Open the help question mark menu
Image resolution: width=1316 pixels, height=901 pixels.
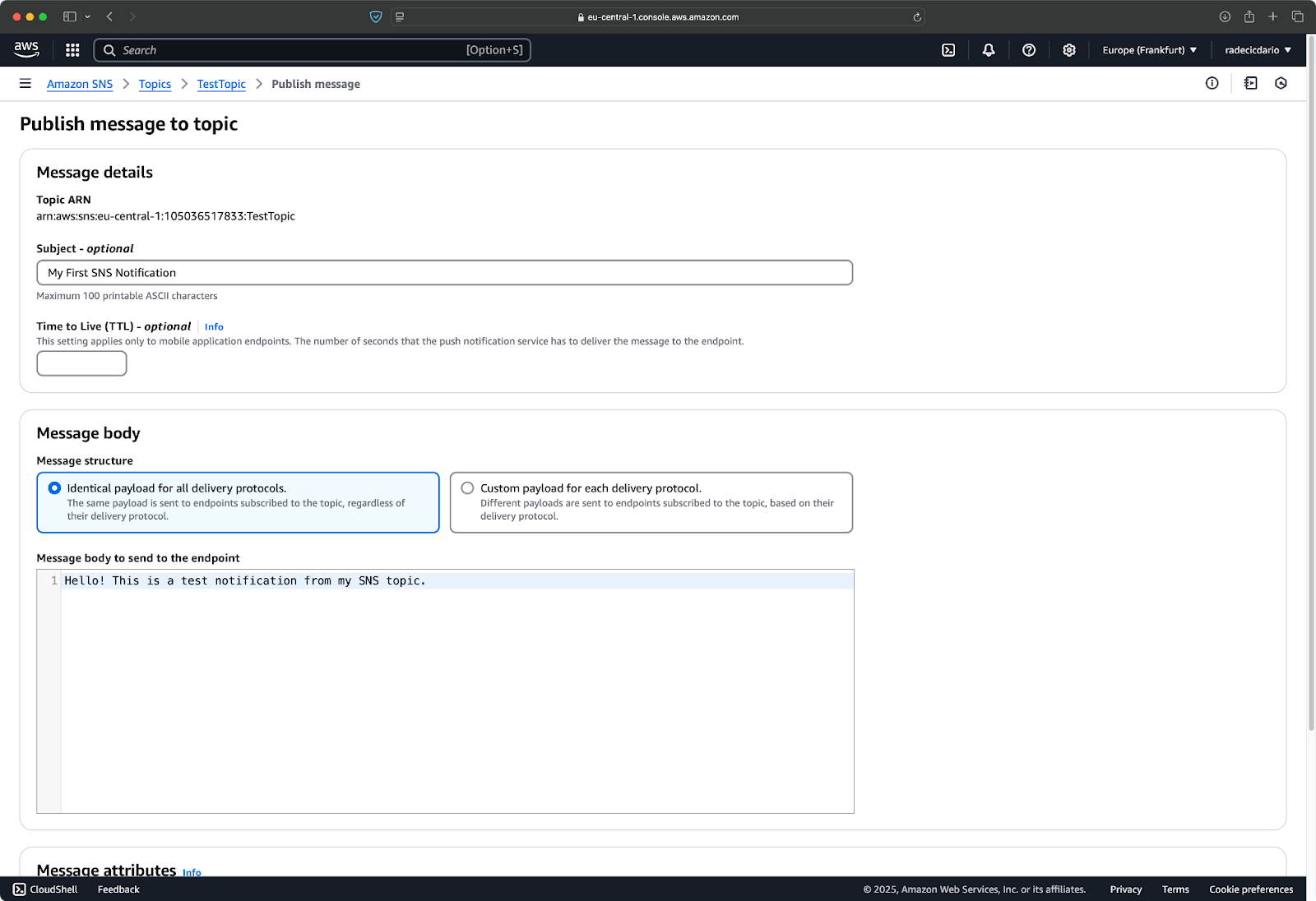[1029, 50]
